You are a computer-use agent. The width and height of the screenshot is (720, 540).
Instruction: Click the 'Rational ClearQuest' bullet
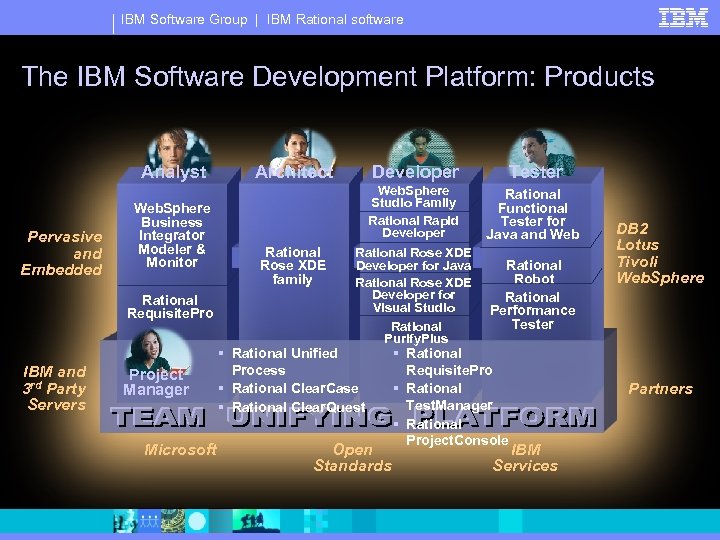[x=298, y=407]
